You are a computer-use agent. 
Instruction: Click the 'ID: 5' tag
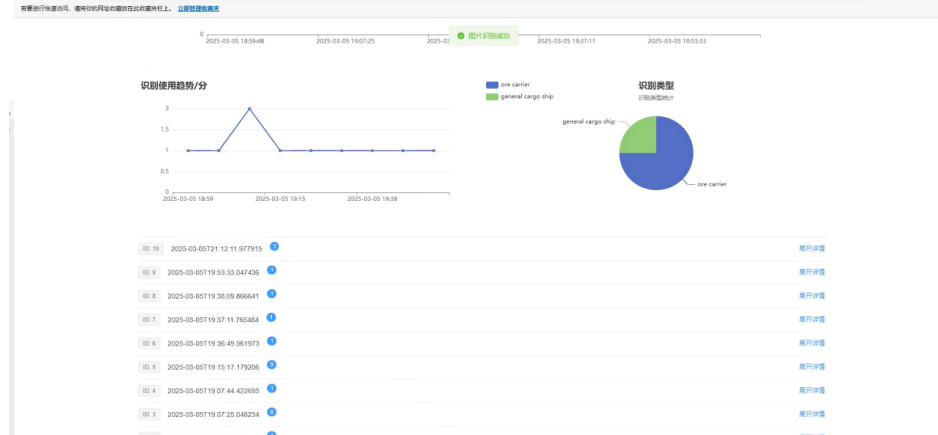pyautogui.click(x=149, y=367)
